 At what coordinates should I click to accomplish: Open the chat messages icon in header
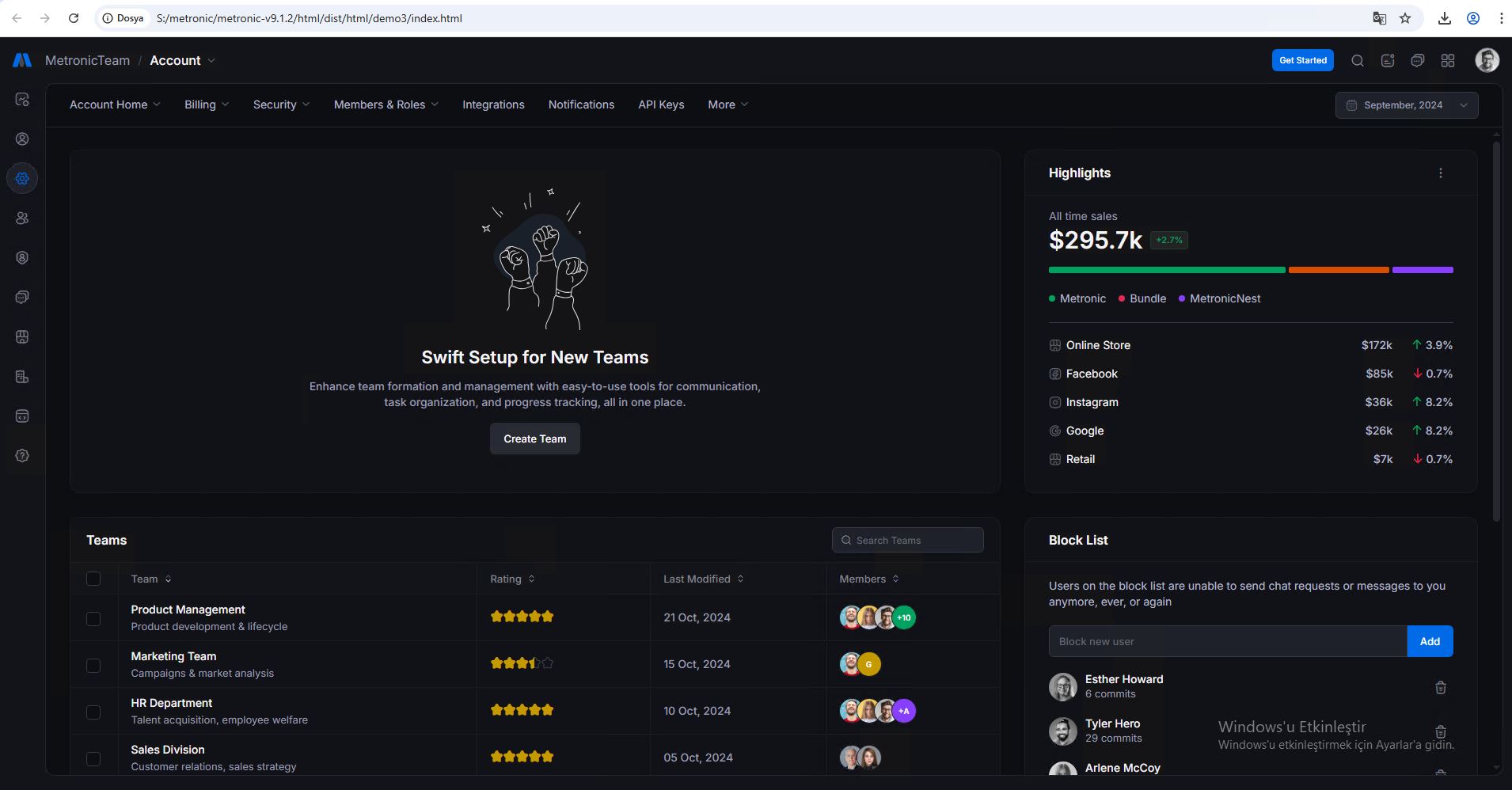(x=1417, y=61)
